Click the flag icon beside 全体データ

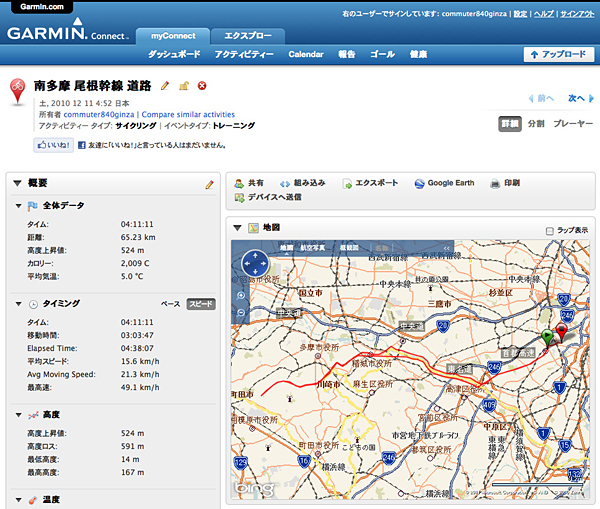click(33, 206)
